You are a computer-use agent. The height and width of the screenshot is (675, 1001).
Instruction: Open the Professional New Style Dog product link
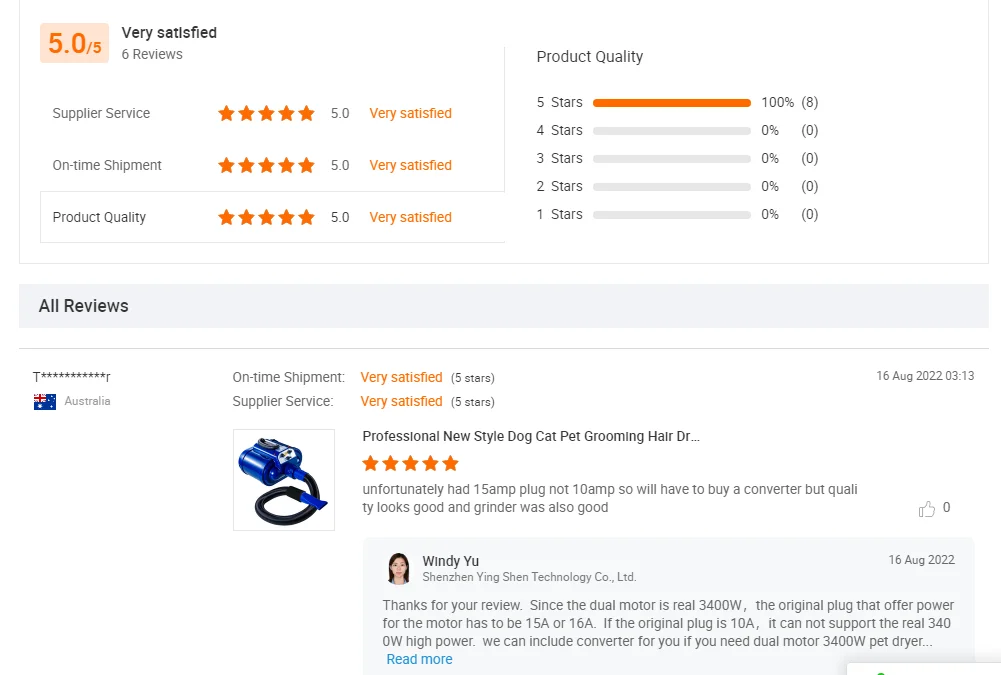530,437
